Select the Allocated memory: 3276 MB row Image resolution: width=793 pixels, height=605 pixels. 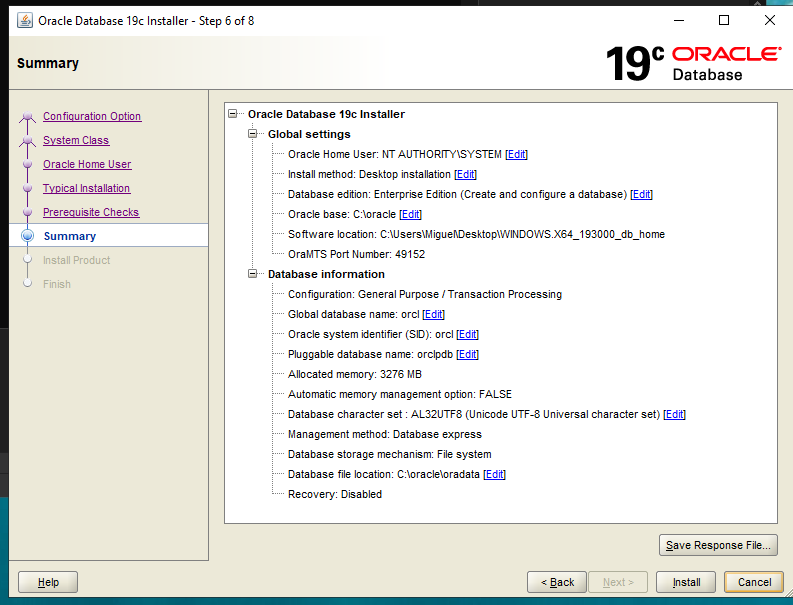[x=355, y=374]
